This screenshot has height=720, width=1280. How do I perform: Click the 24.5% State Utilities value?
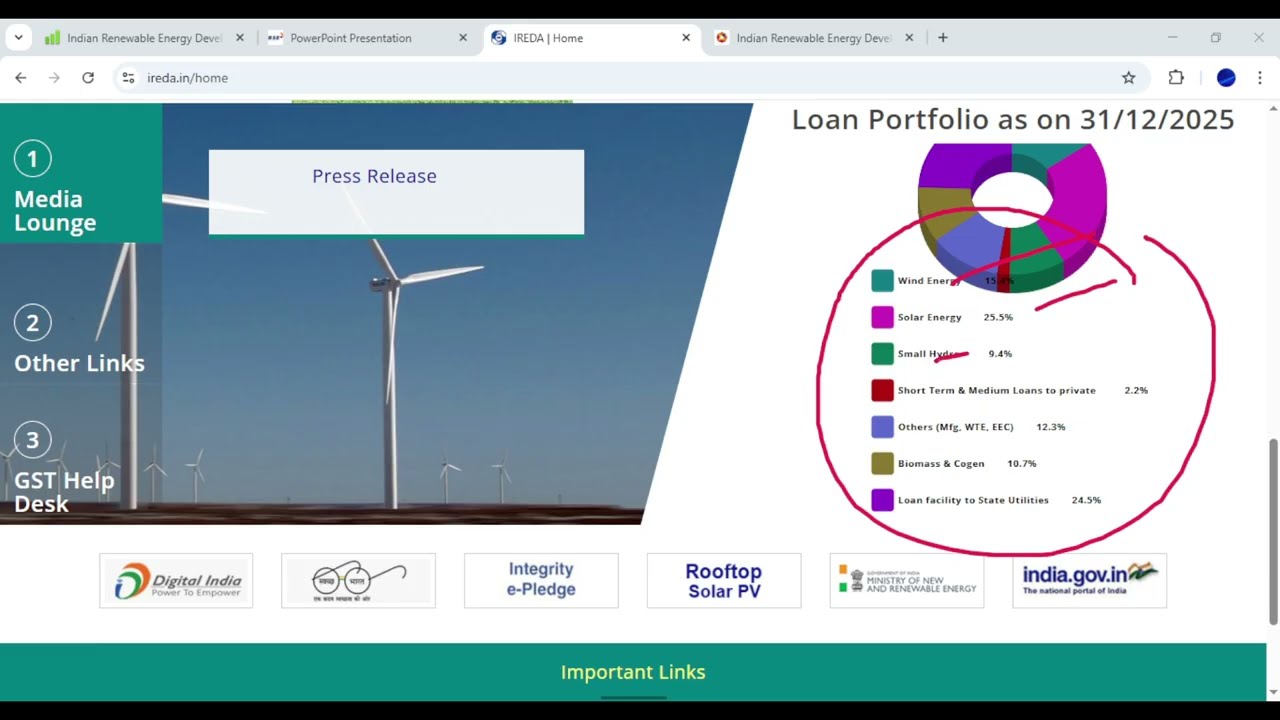click(1086, 500)
